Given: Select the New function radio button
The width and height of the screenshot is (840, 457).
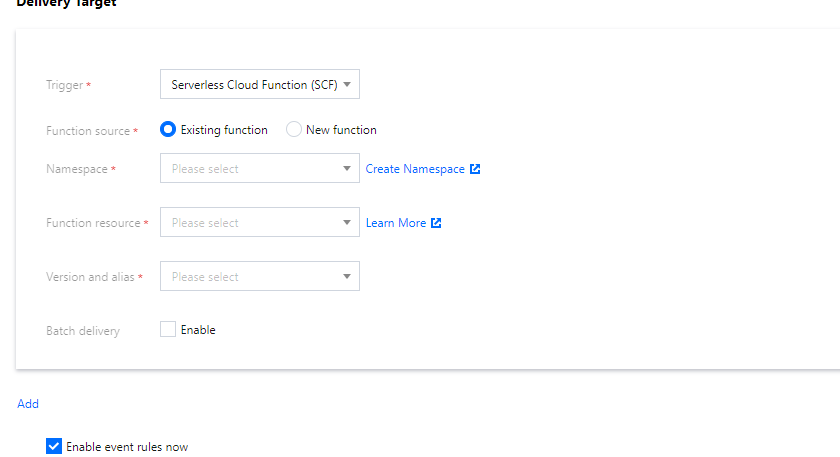Looking at the screenshot, I should click(294, 130).
